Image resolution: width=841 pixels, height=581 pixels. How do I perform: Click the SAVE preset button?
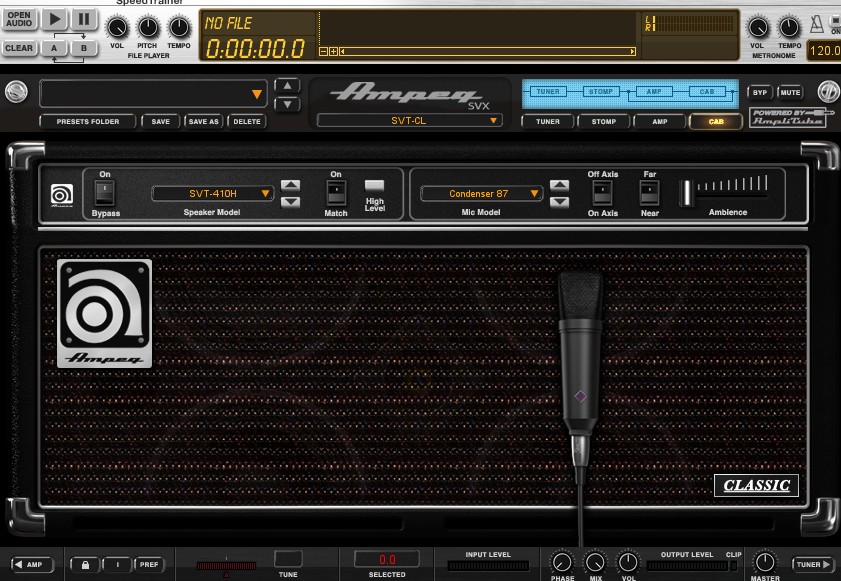pyautogui.click(x=160, y=122)
